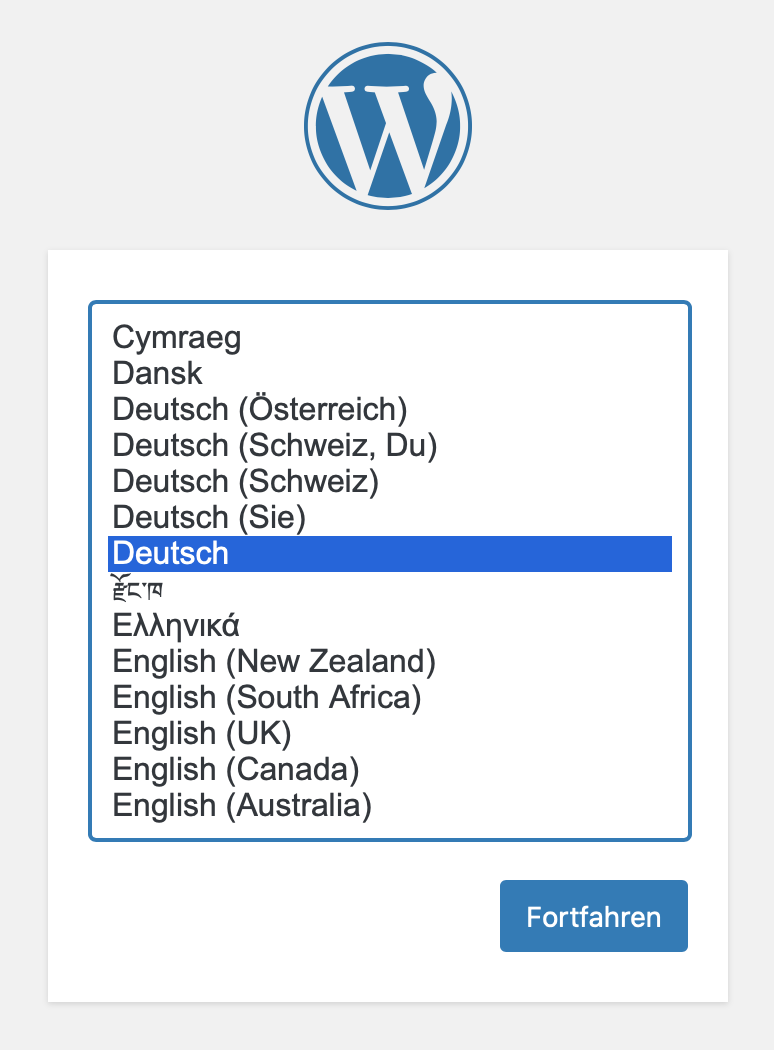The height and width of the screenshot is (1050, 774).
Task: Click the highlighted Deutsch option
Action: pyautogui.click(x=390, y=554)
